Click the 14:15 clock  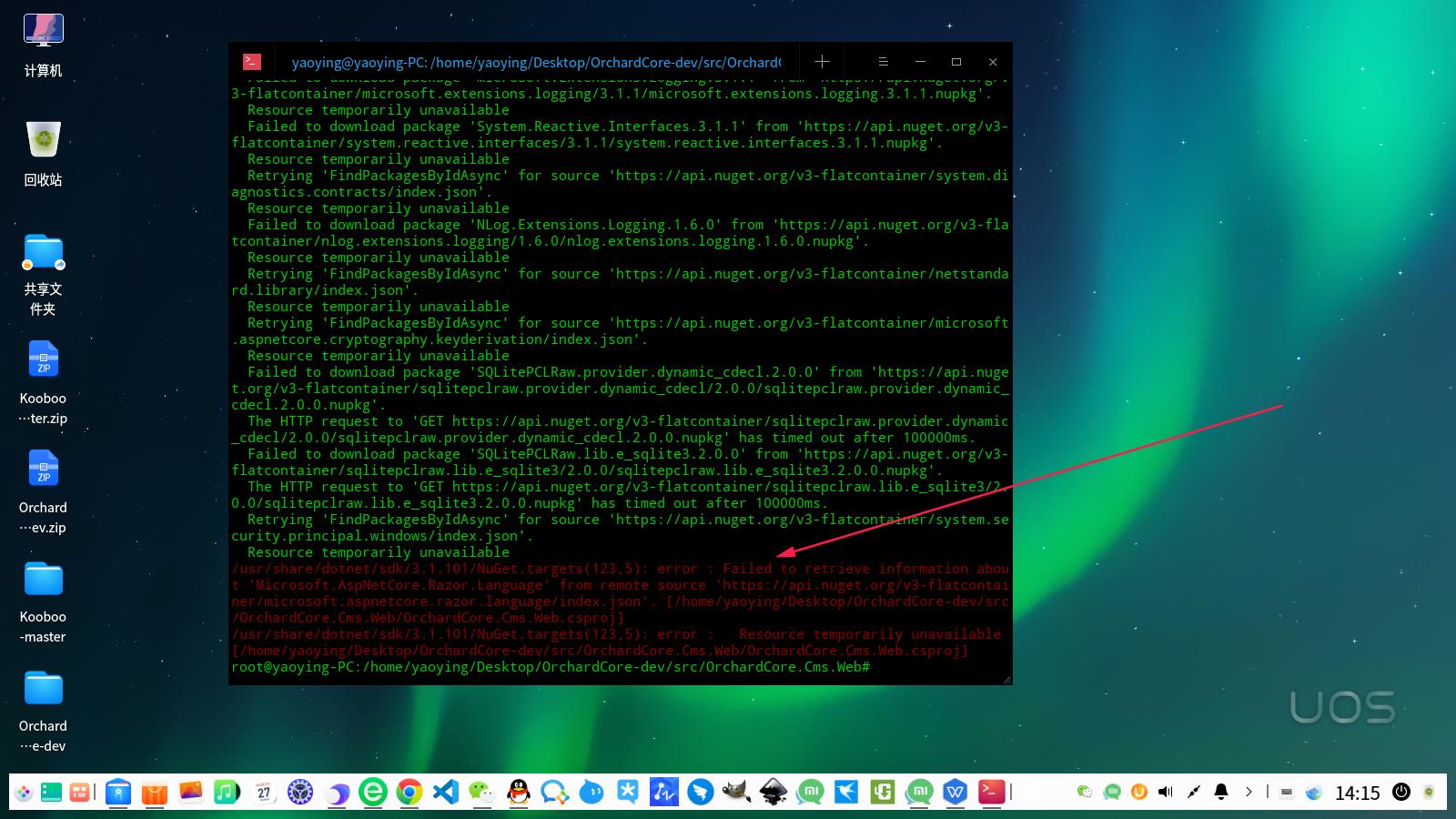pyautogui.click(x=1358, y=793)
